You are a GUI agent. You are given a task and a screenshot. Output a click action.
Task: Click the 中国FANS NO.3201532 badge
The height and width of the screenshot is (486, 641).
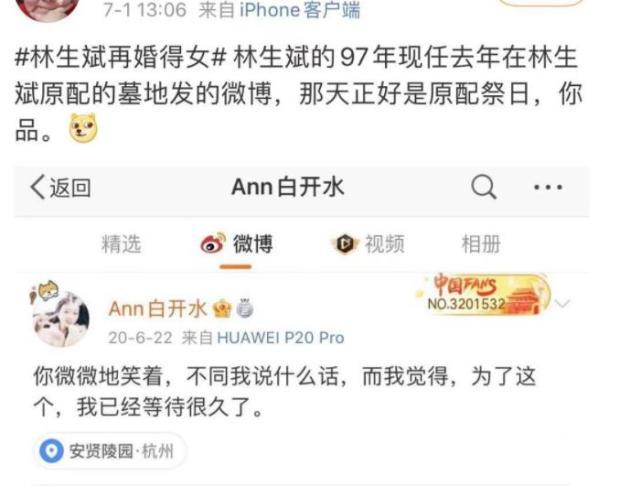click(x=484, y=294)
